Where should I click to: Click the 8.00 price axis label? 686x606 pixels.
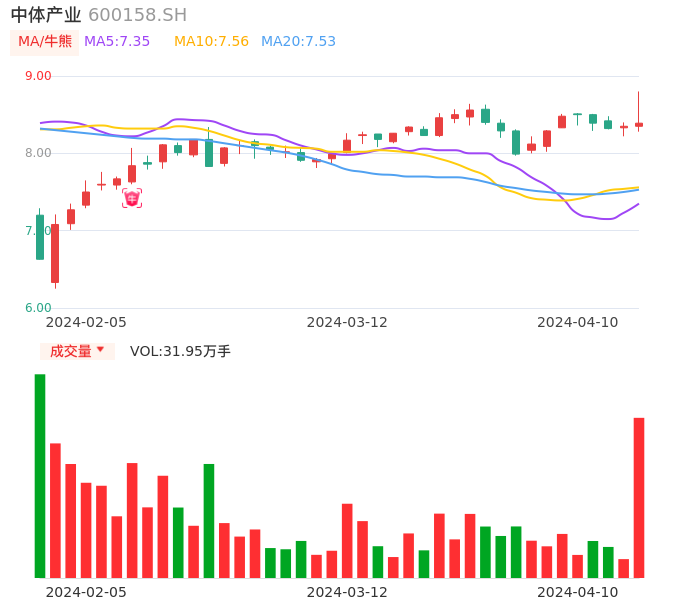pos(38,153)
